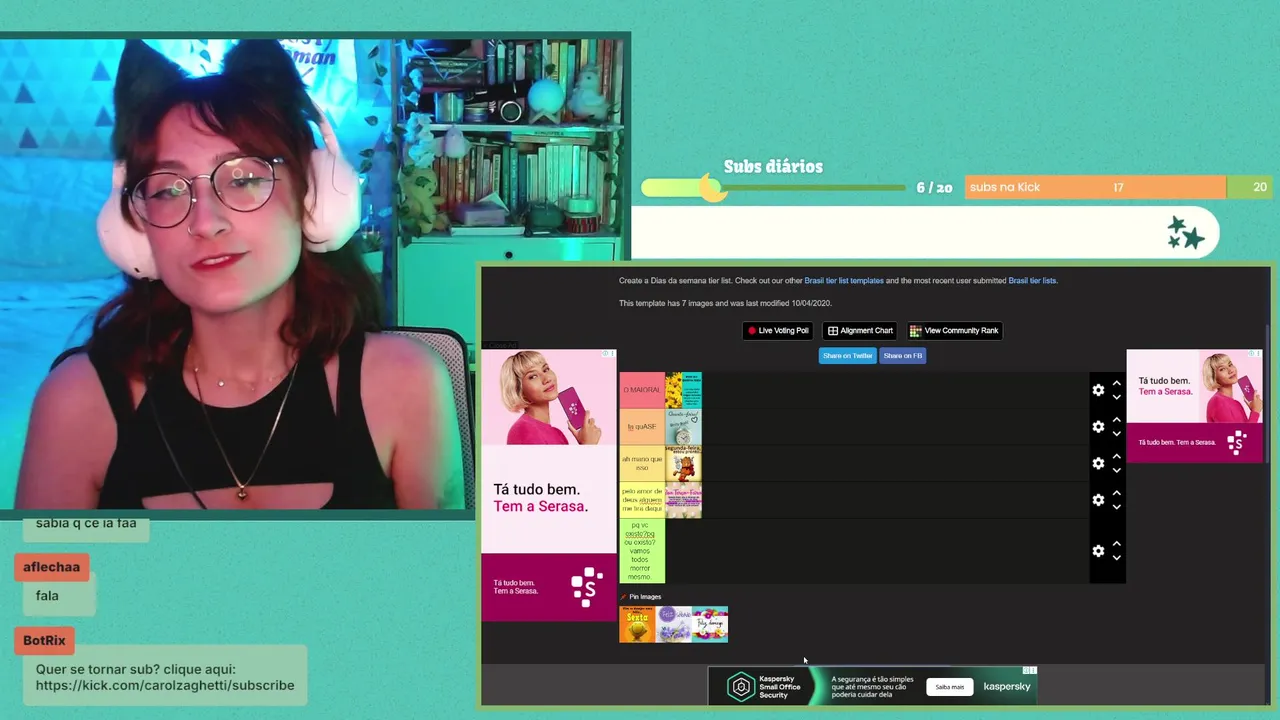Click the 'Pin Images' label
The width and height of the screenshot is (1280, 720).
645,597
